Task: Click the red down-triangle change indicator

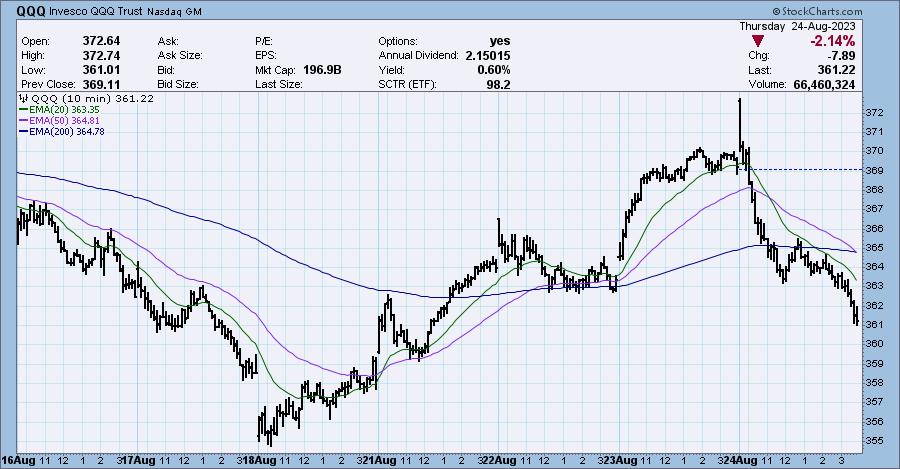Action: (758, 41)
